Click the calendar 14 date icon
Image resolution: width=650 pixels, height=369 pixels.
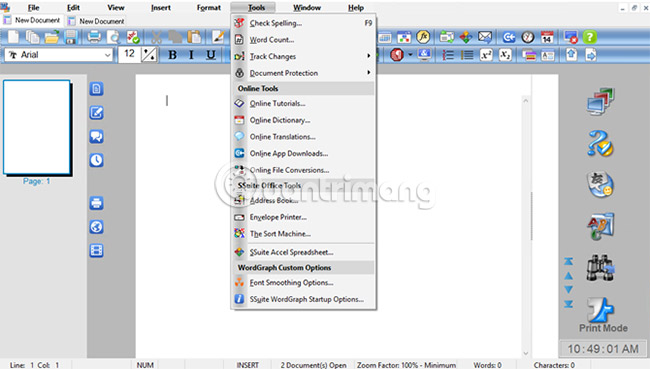[x=547, y=37]
